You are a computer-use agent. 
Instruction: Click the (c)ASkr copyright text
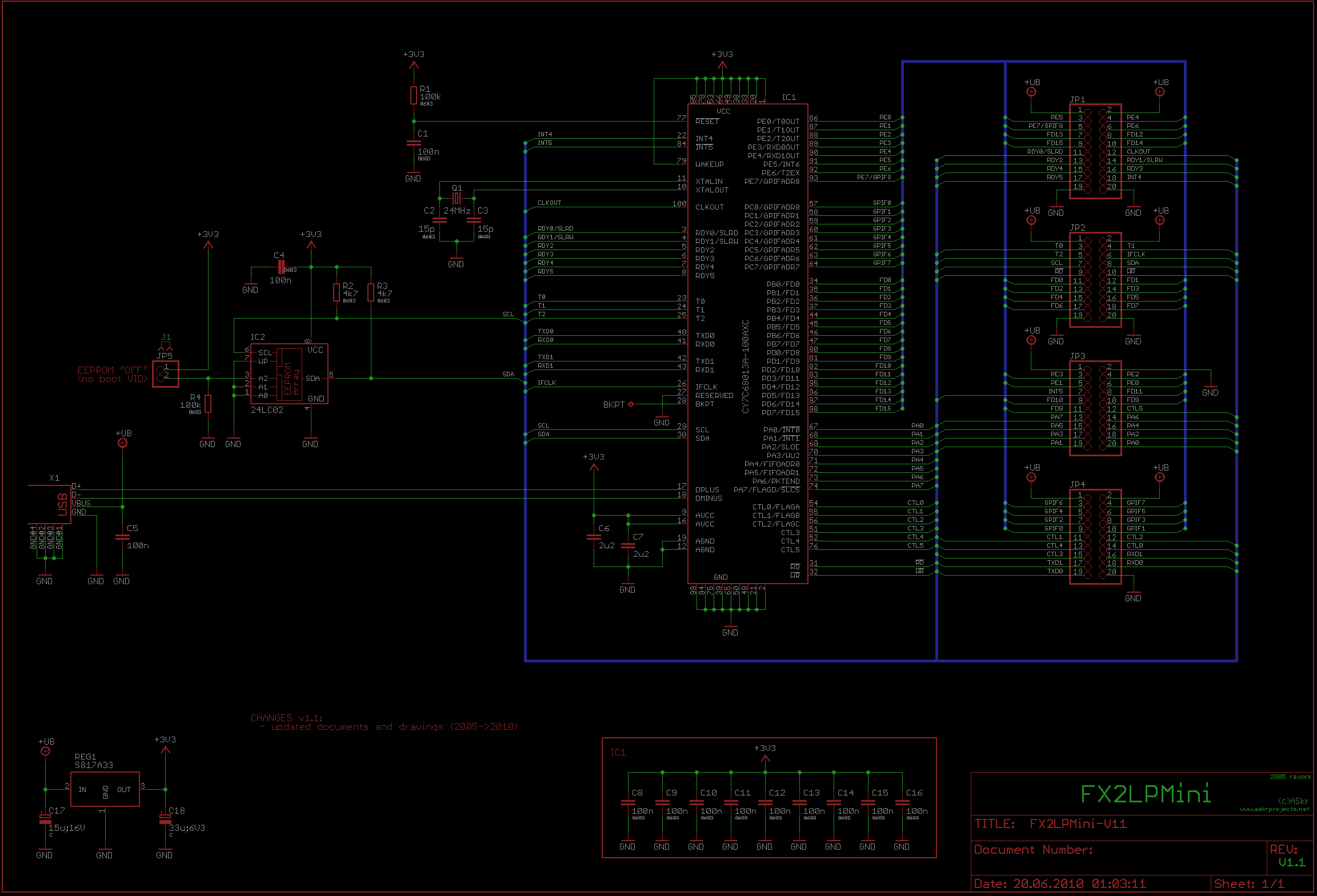[1293, 801]
